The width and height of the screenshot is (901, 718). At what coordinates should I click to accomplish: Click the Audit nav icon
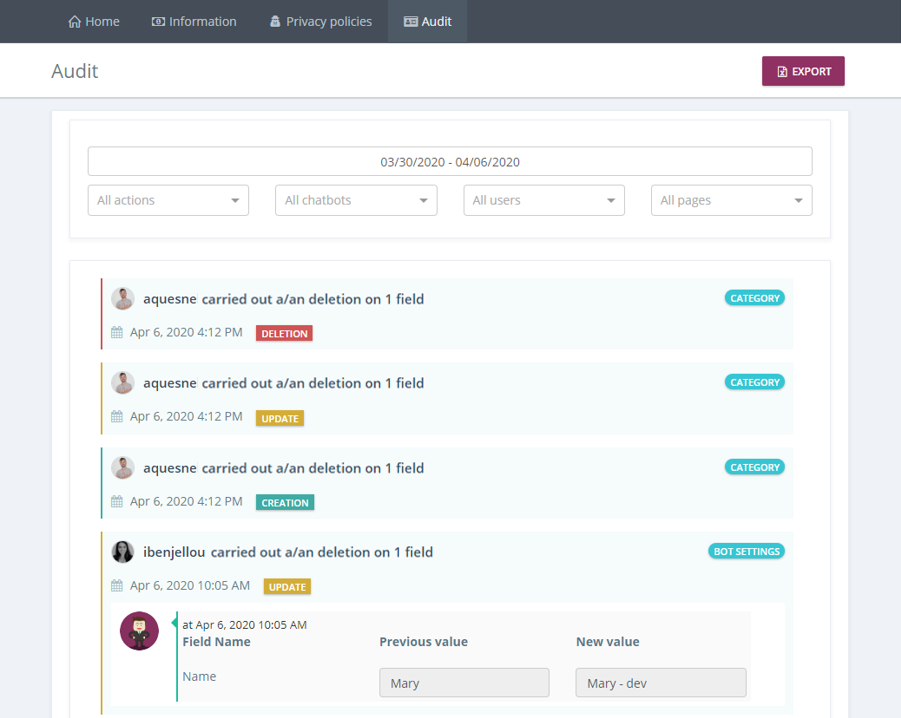pos(410,22)
